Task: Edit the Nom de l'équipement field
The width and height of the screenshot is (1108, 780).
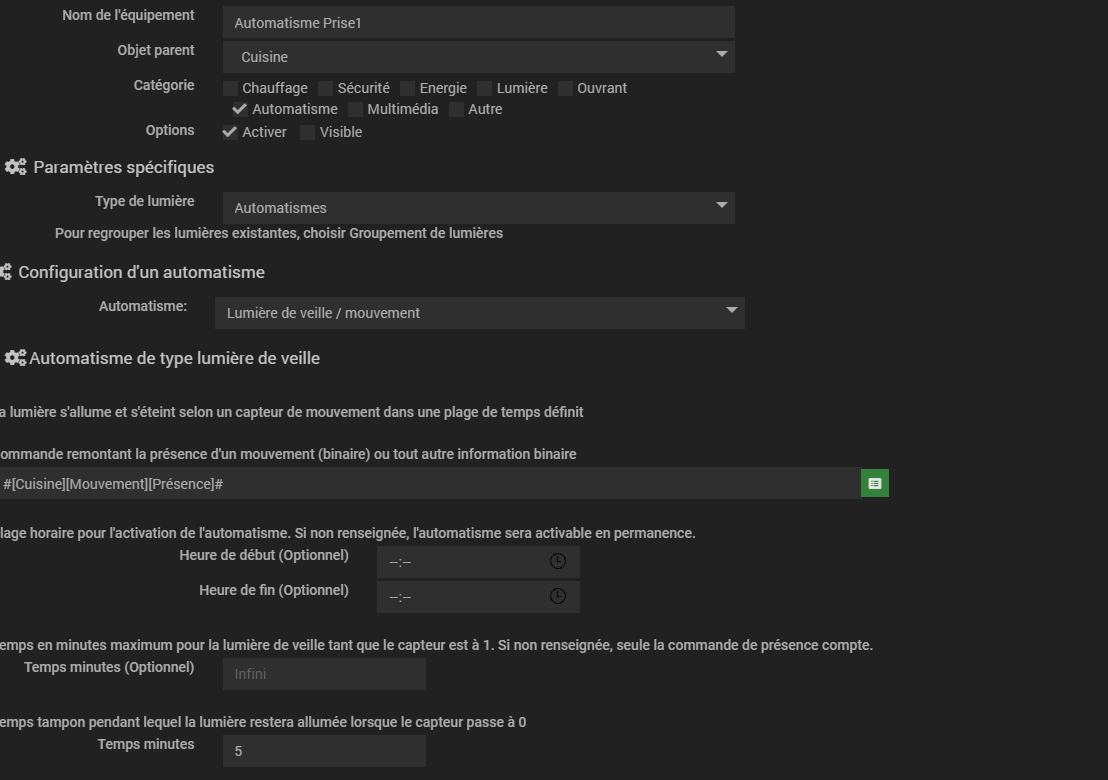Action: coord(479,22)
